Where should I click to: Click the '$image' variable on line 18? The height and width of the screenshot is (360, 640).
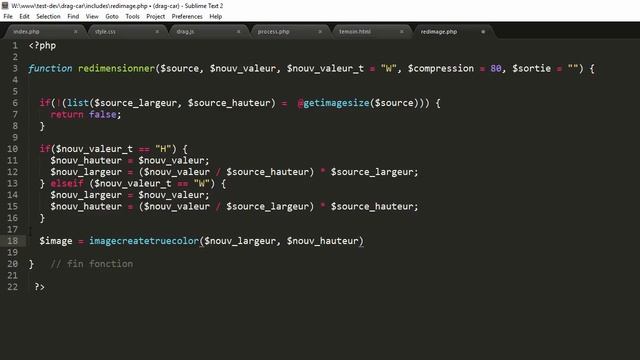coord(56,241)
